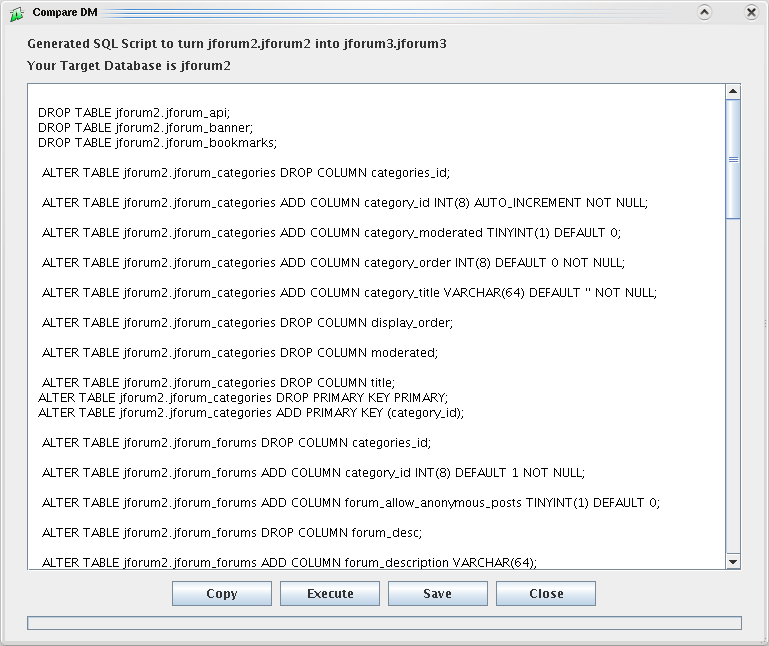The width and height of the screenshot is (769, 646).
Task: Click 'Compare DM' window title
Action: click(x=65, y=12)
